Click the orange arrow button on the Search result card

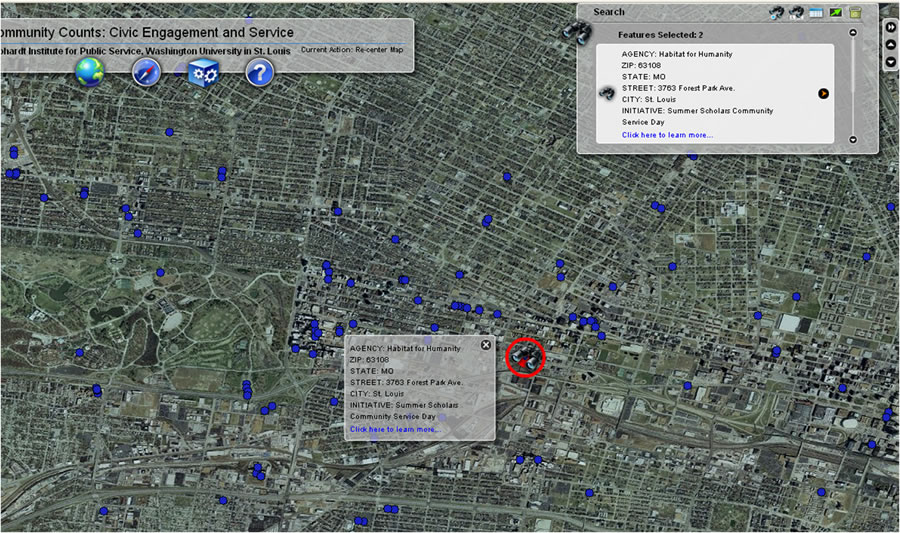click(823, 94)
